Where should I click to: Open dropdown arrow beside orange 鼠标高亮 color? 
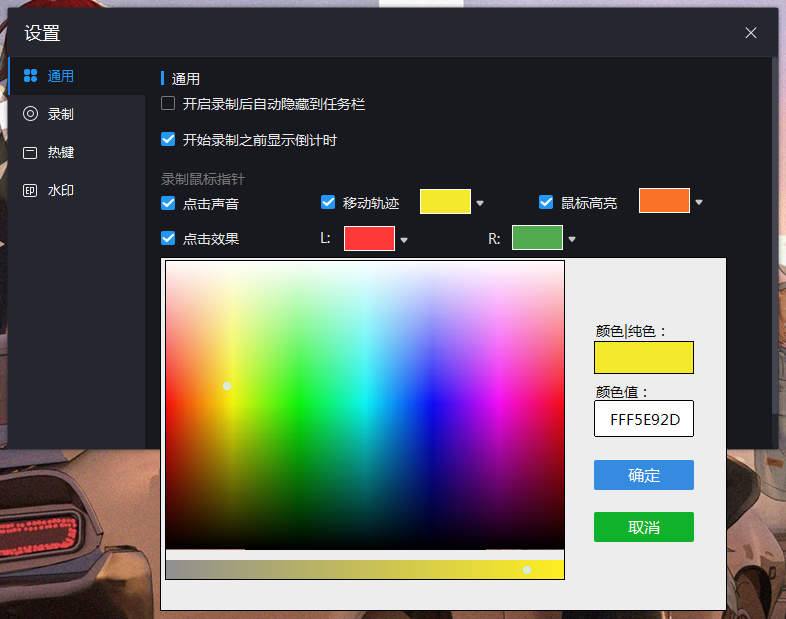[699, 202]
